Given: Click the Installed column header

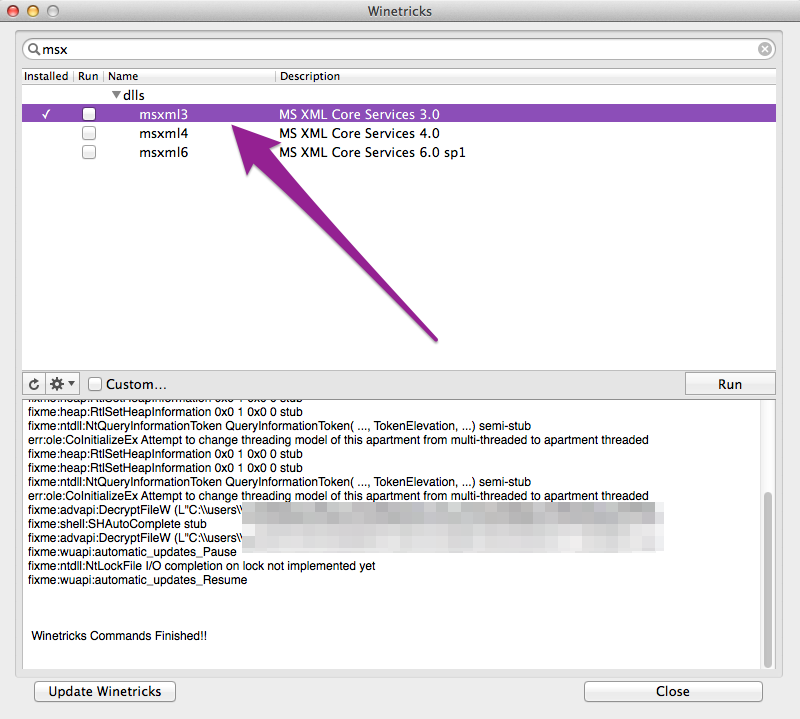Looking at the screenshot, I should pos(46,76).
